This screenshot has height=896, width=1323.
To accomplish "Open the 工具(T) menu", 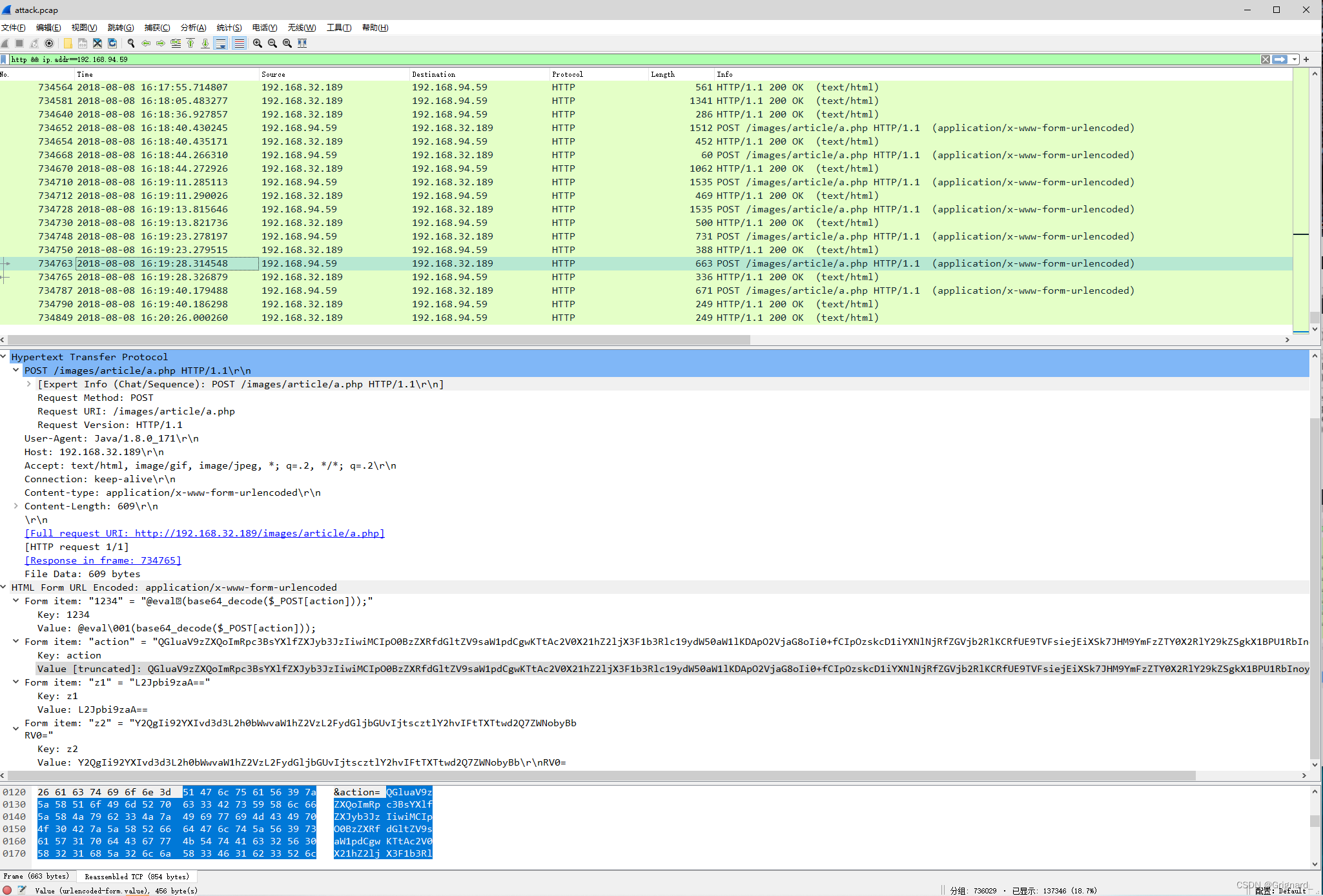I will [x=339, y=27].
